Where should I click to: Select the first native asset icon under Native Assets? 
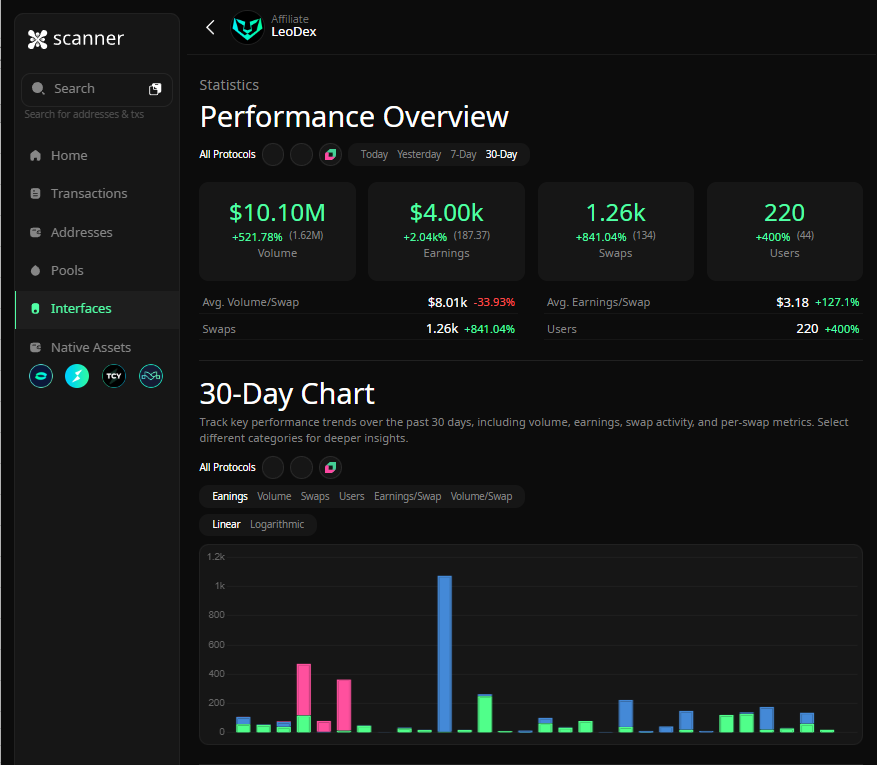(40, 376)
